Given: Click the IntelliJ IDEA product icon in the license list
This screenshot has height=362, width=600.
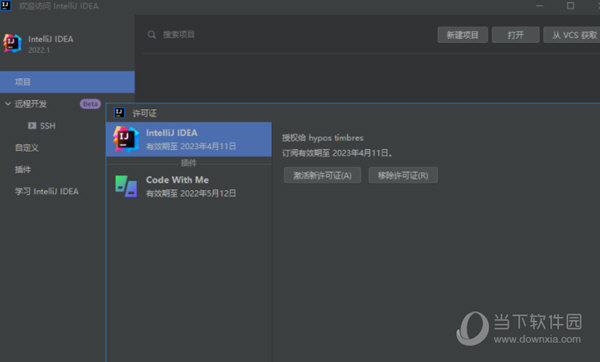Looking at the screenshot, I should click(x=126, y=139).
